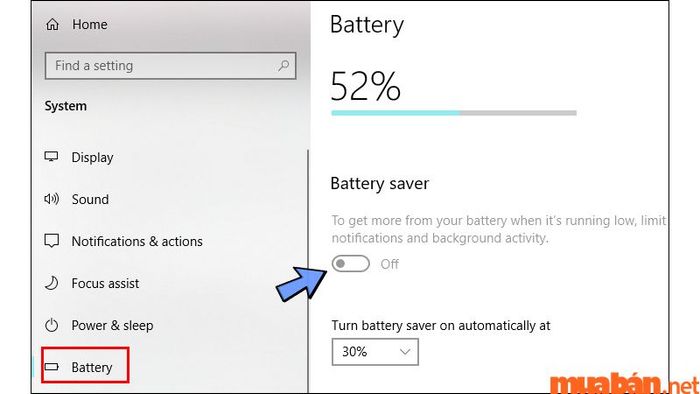The image size is (700, 394).
Task: Select the Sound speaker icon
Action: (51, 199)
